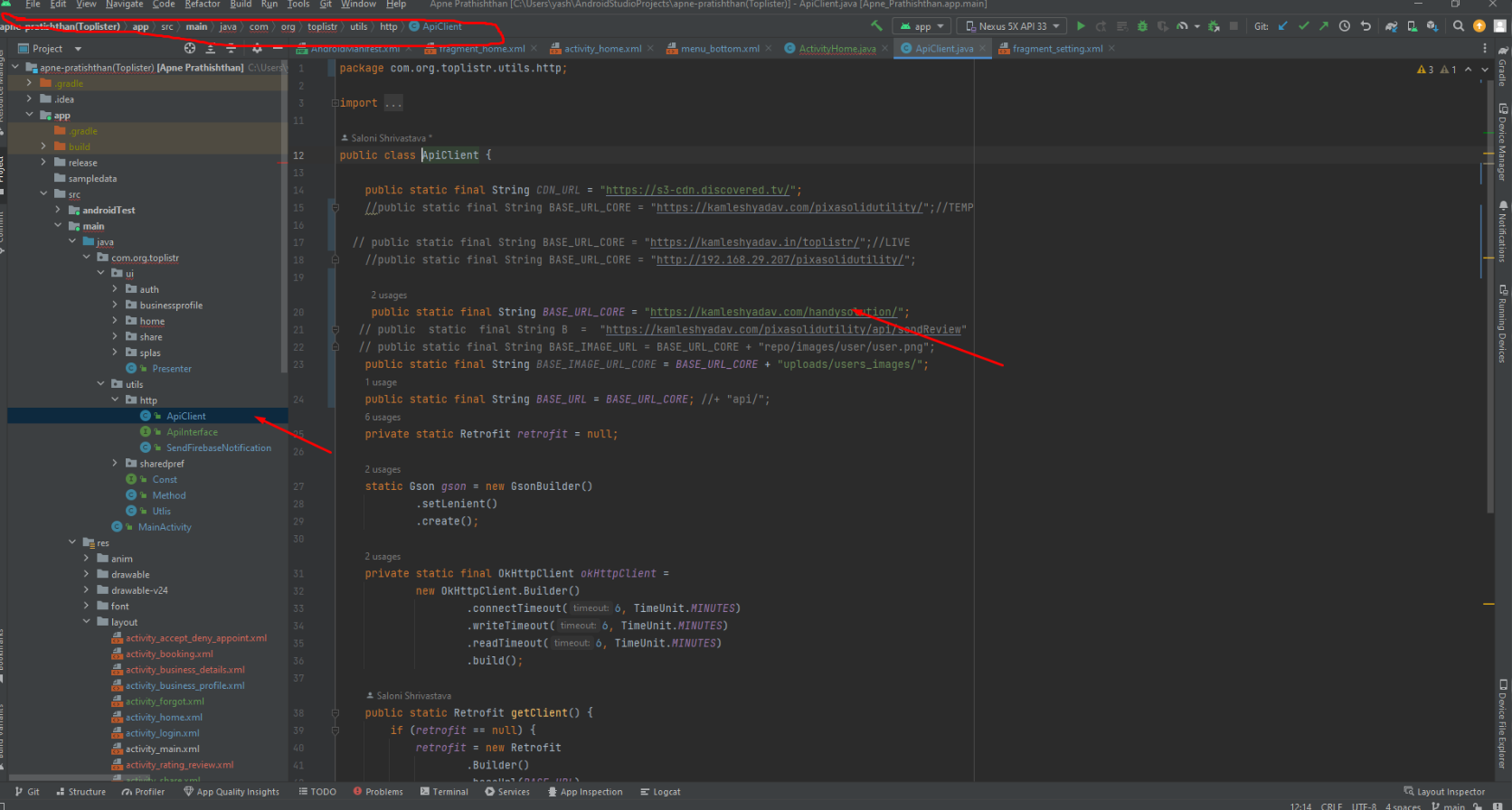Run the app with green play button

click(1081, 26)
